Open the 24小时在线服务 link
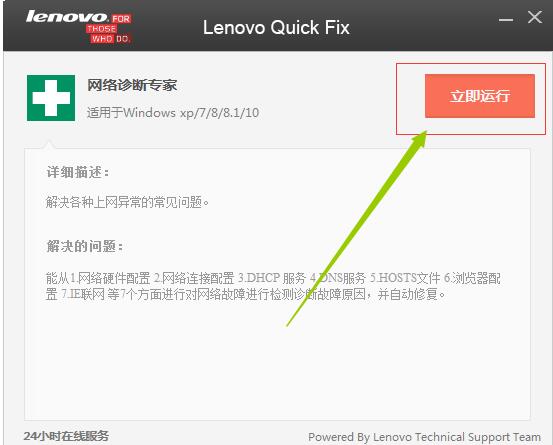This screenshot has width=553, height=445. [x=66, y=436]
